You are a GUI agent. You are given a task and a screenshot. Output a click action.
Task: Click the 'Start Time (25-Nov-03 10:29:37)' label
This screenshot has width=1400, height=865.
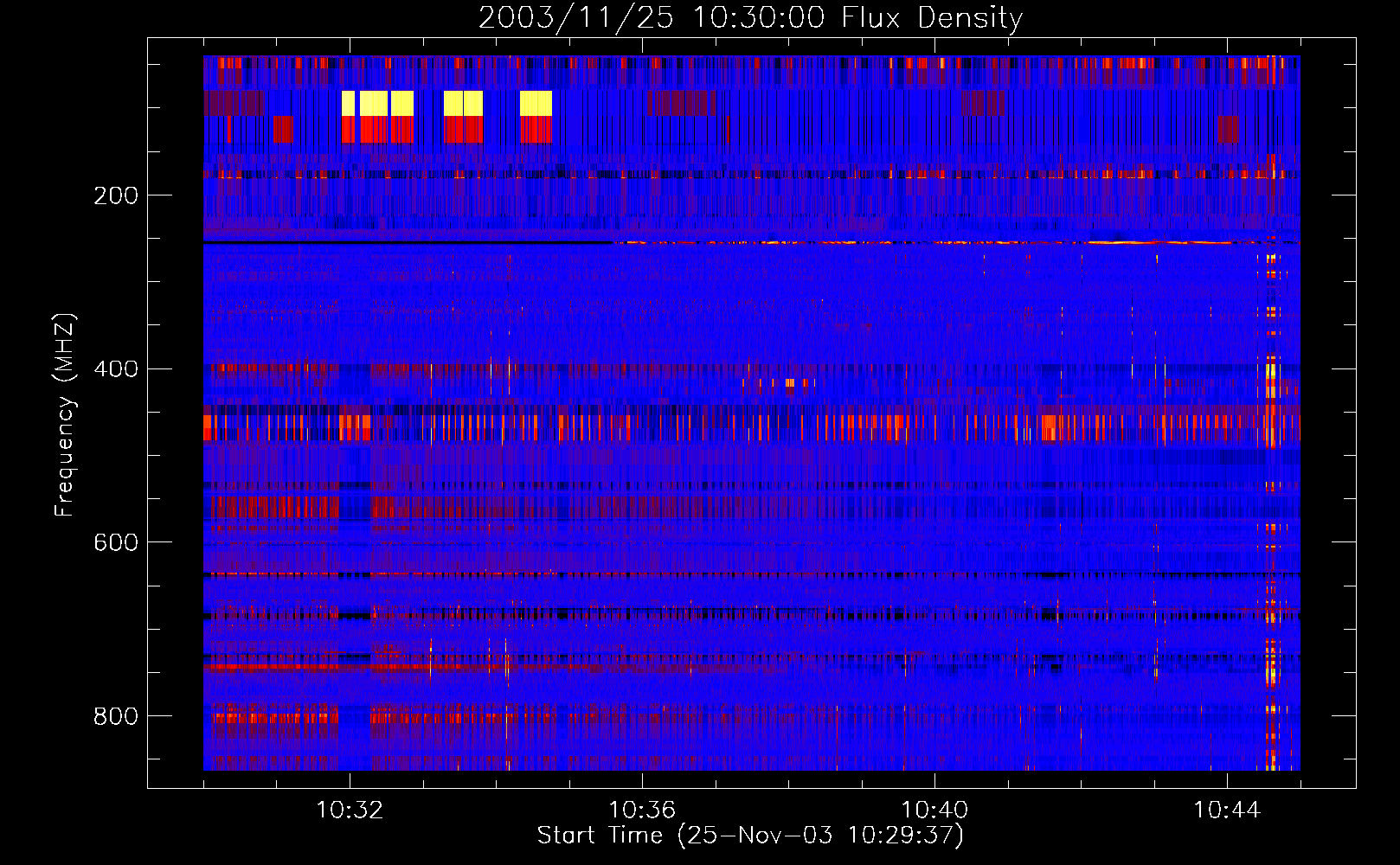pyautogui.click(x=750, y=836)
